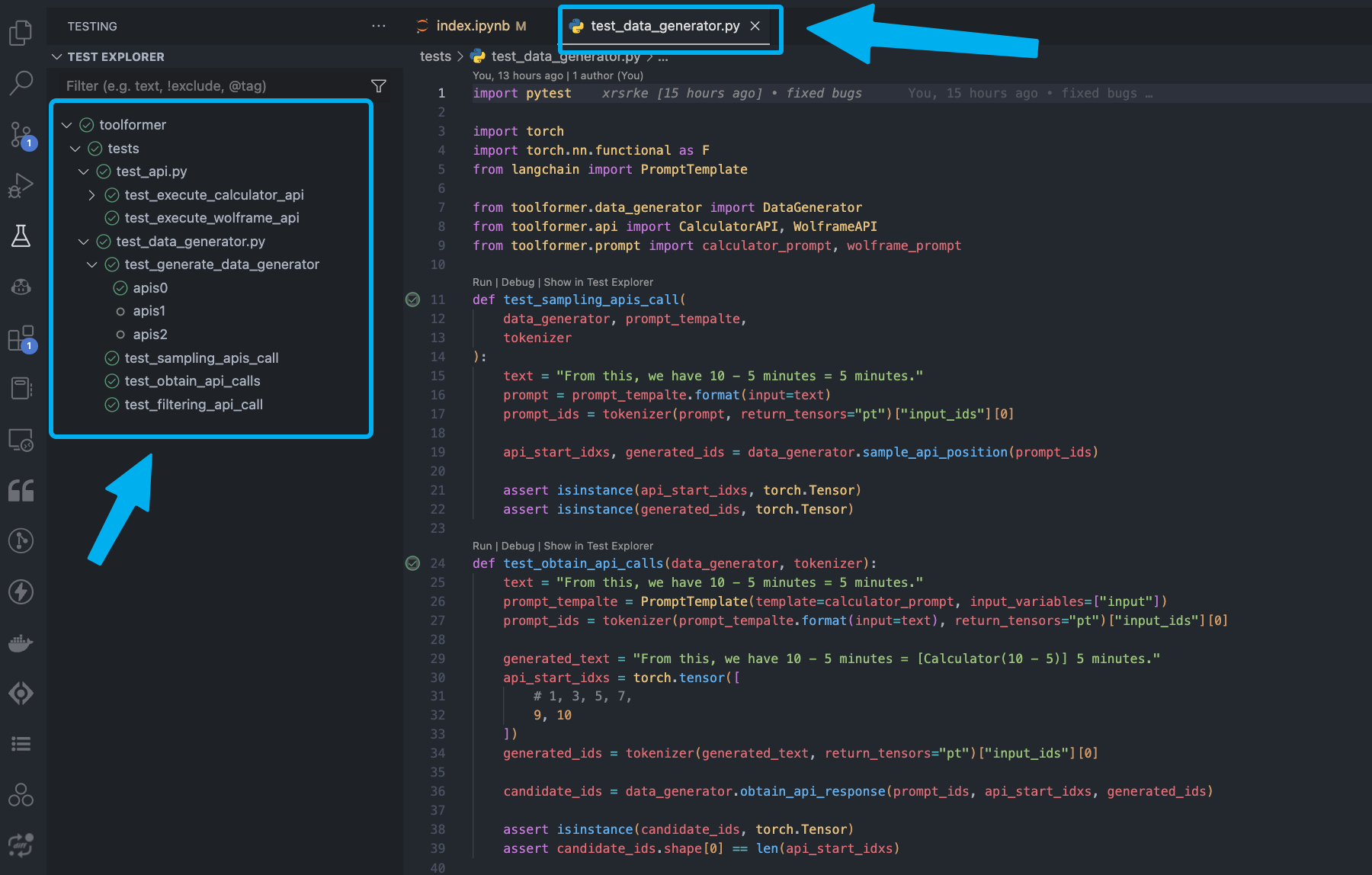Open the Testing panel more actions menu
This screenshot has height=875, width=1372.
tap(378, 26)
